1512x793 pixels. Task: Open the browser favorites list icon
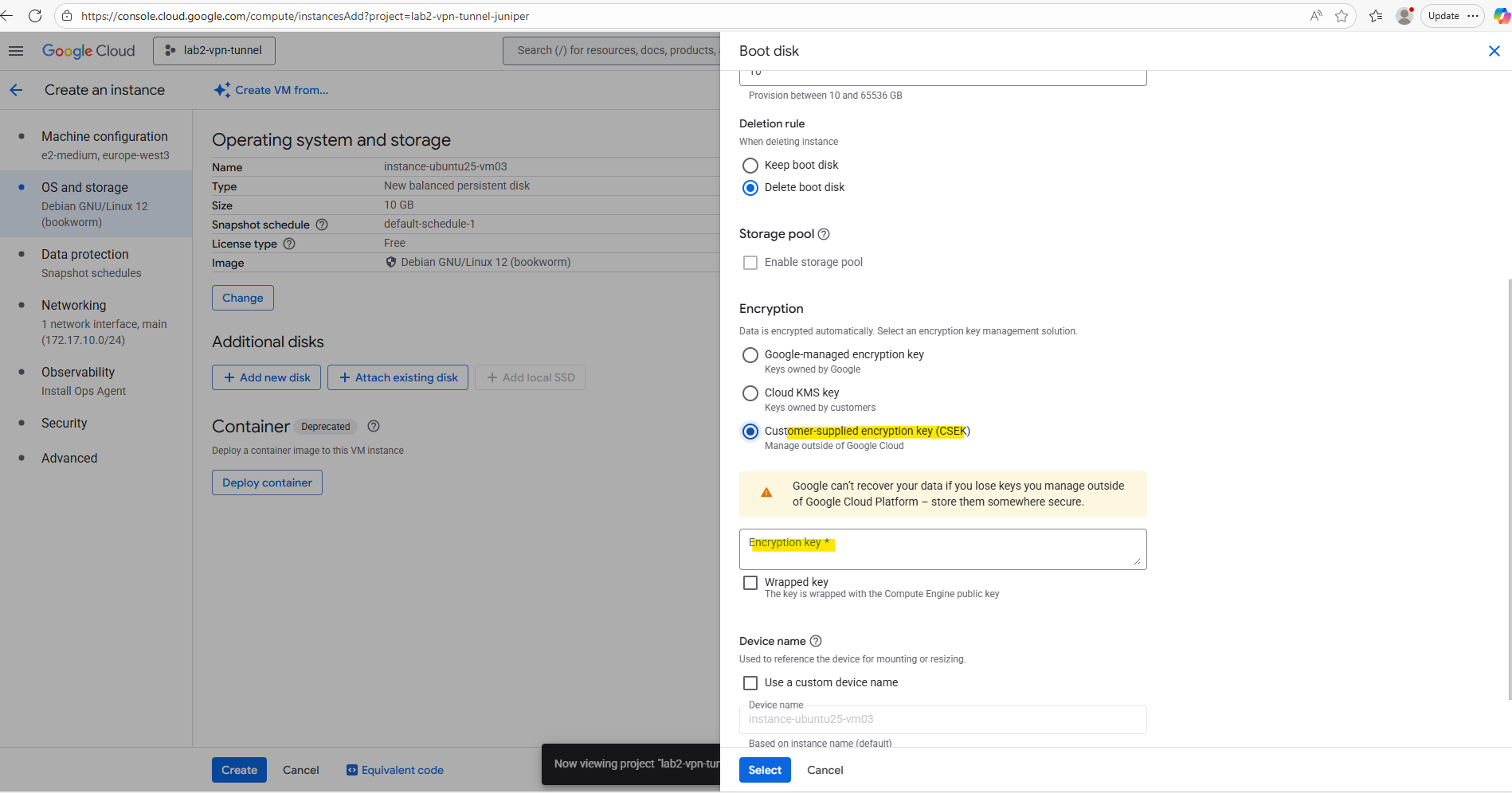click(1376, 16)
